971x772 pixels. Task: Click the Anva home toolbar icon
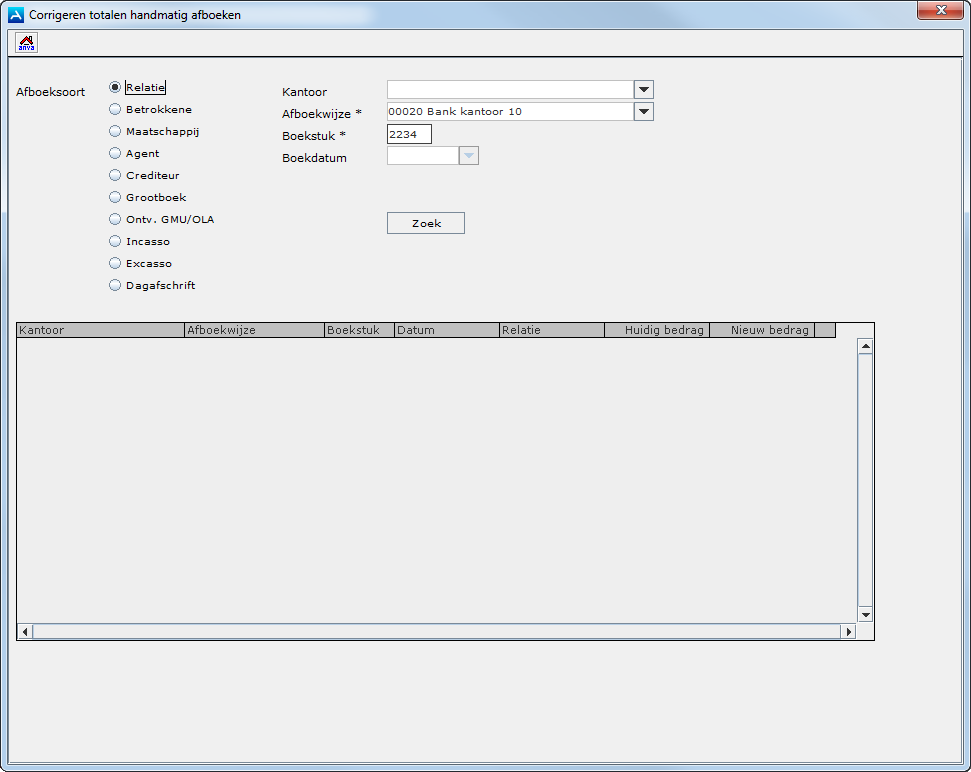click(x=27, y=43)
